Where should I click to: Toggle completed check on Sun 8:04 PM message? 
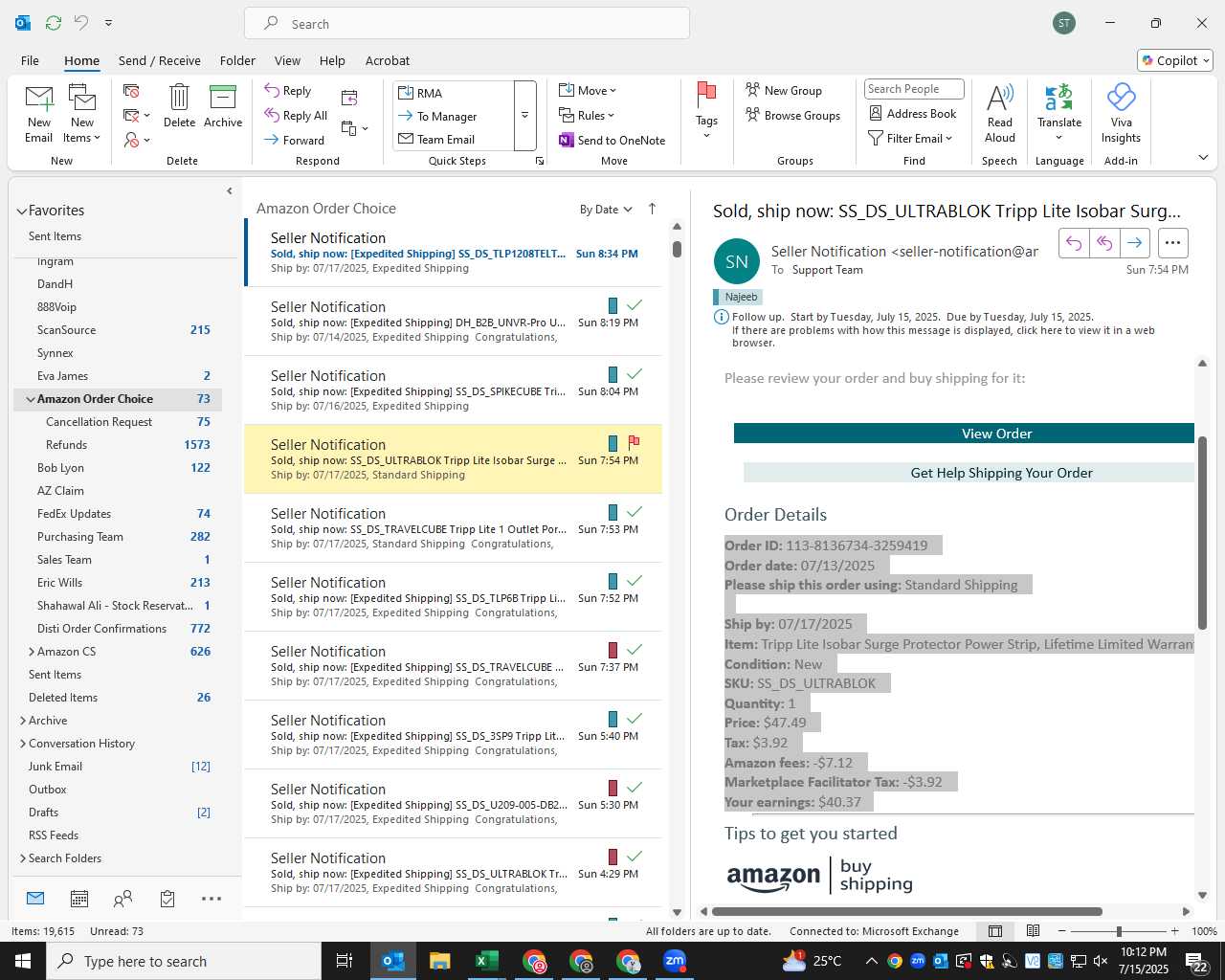[634, 374]
